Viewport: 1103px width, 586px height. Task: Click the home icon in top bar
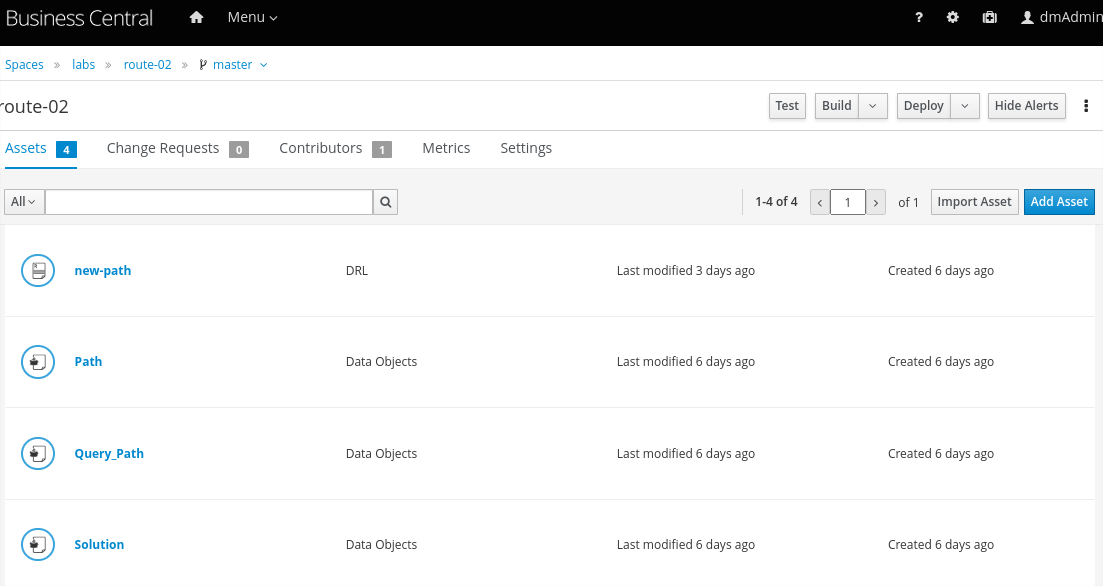pos(196,18)
